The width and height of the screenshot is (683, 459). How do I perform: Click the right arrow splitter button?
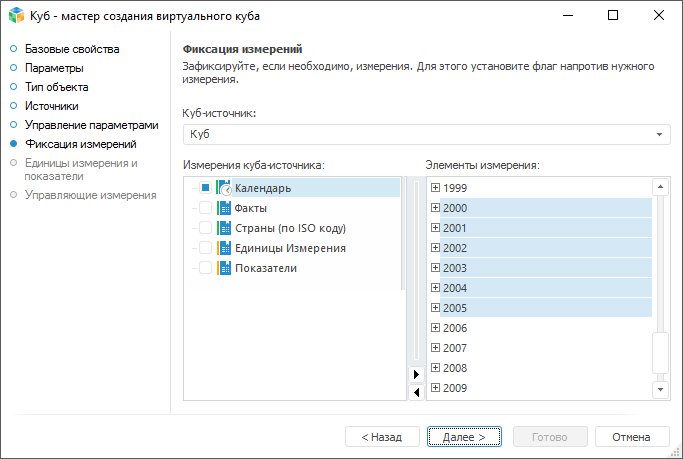(416, 374)
